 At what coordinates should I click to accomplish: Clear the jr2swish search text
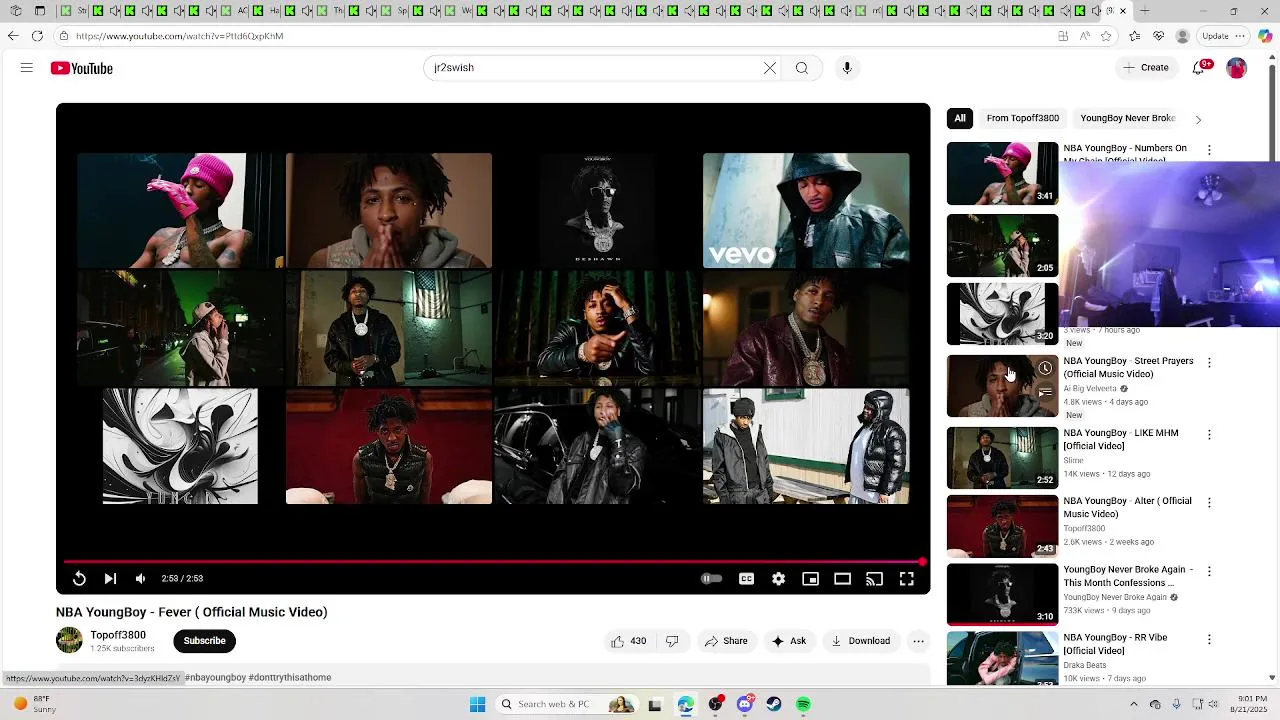(x=770, y=68)
